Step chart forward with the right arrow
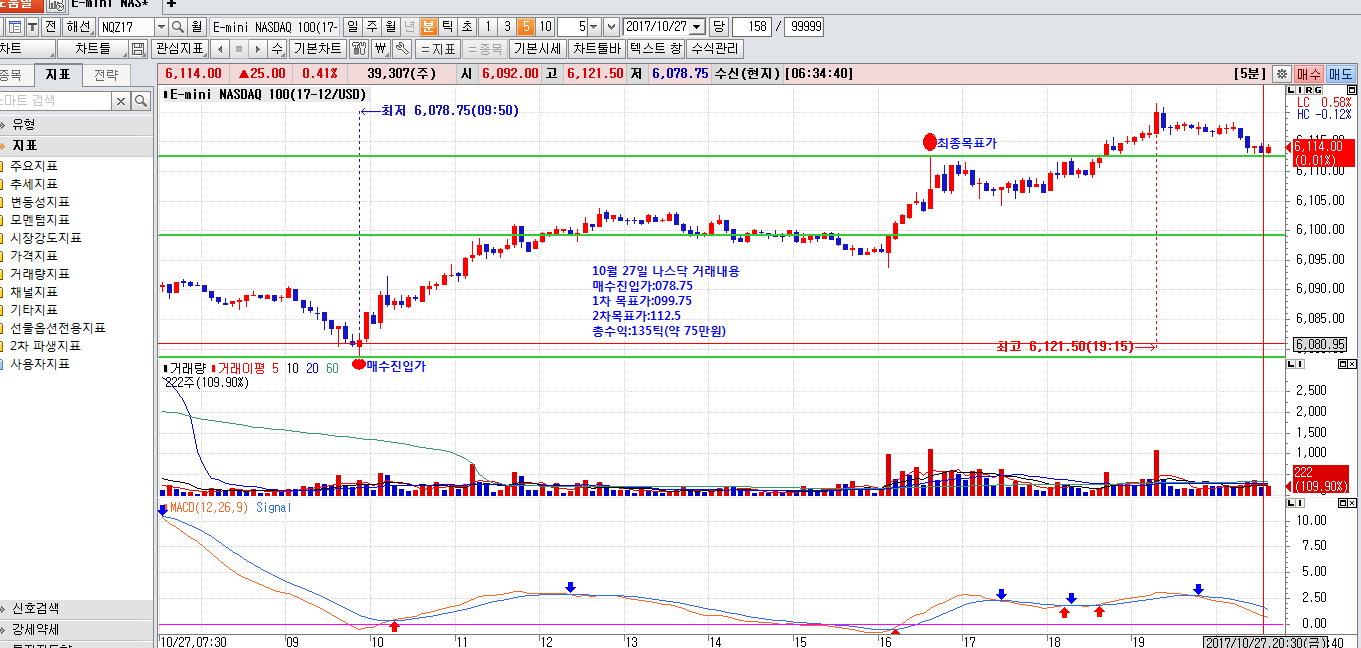The height and width of the screenshot is (648, 1361). tap(258, 48)
